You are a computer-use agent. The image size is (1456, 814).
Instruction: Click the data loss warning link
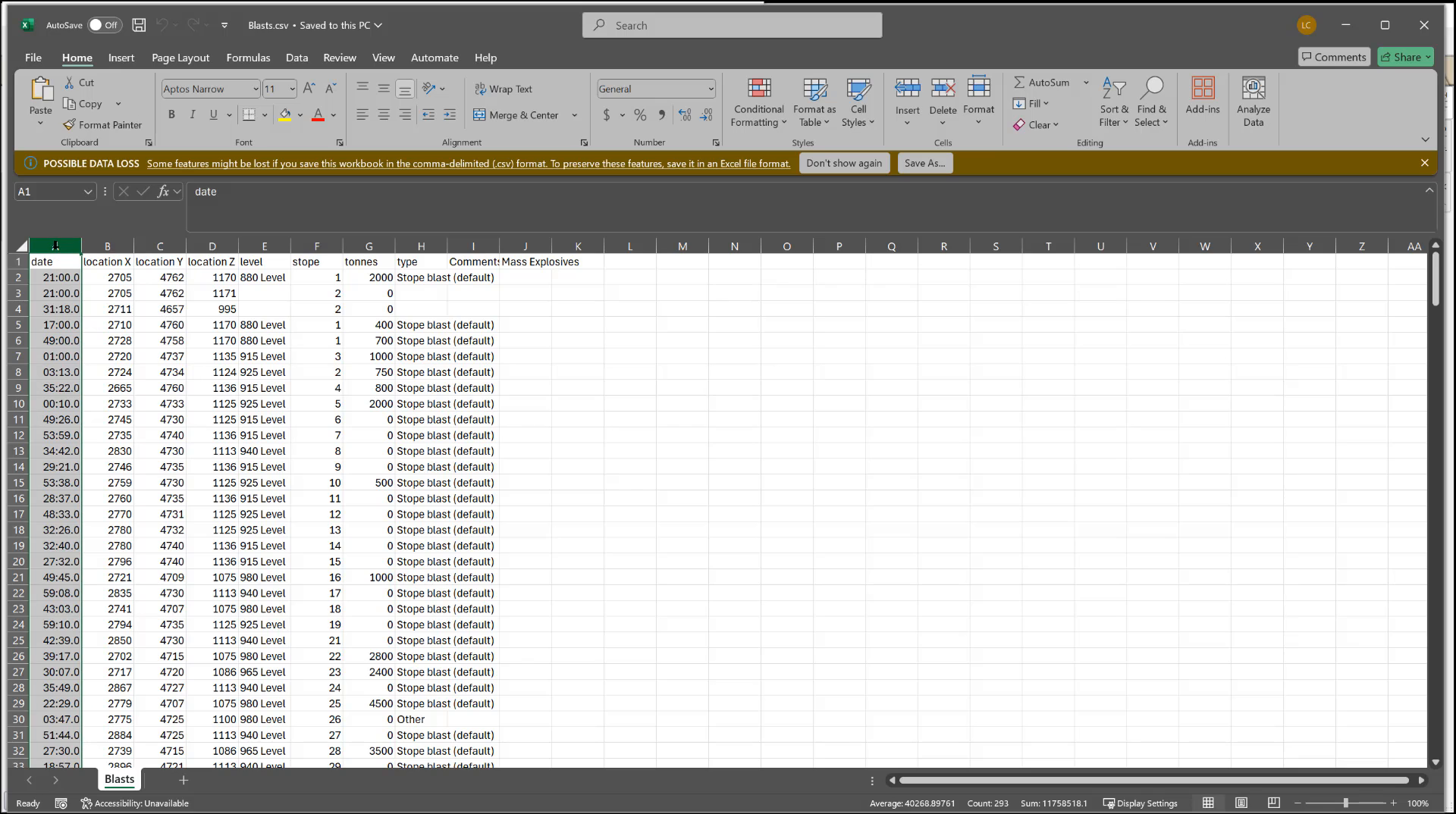(x=469, y=163)
